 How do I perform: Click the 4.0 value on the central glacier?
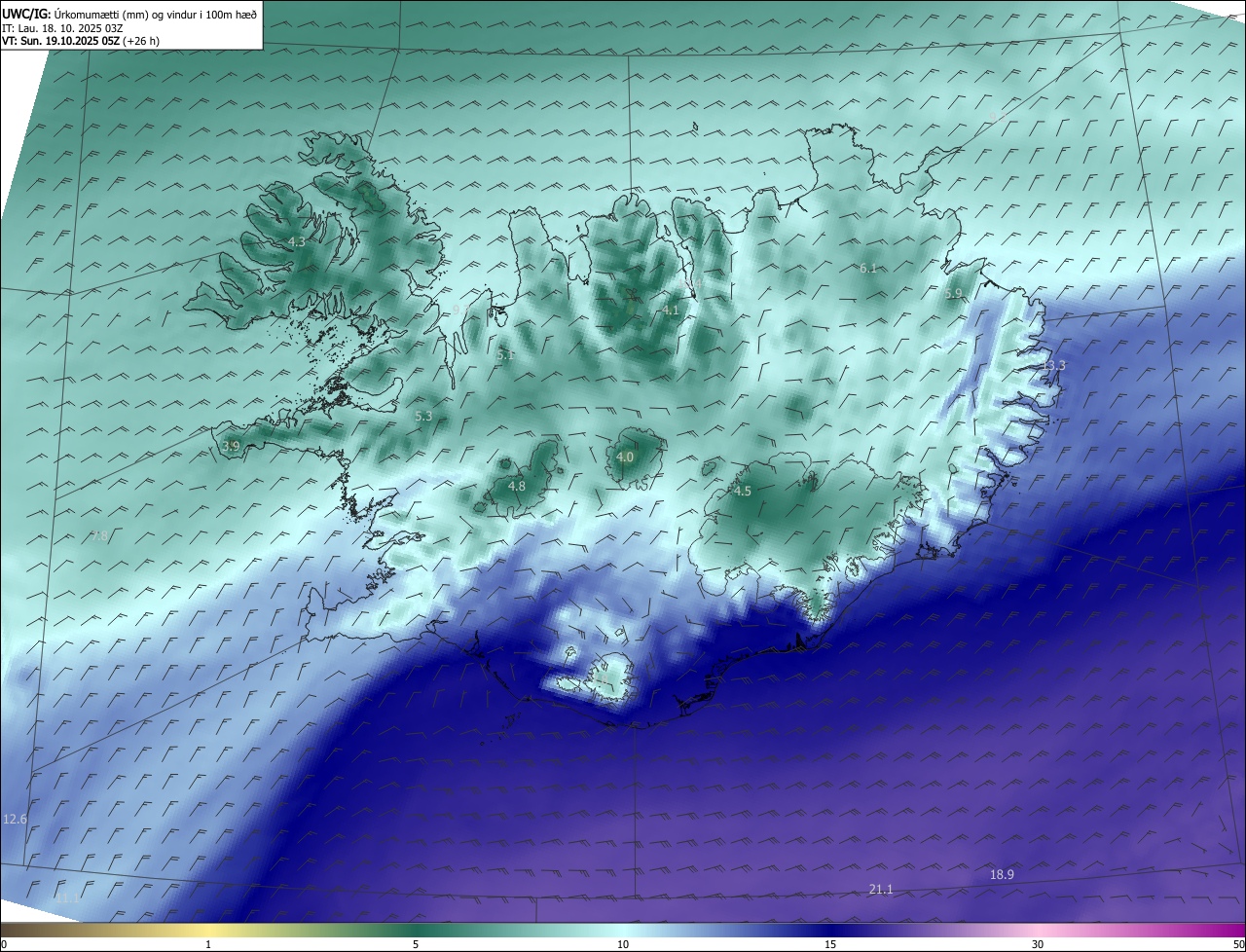pyautogui.click(x=625, y=457)
